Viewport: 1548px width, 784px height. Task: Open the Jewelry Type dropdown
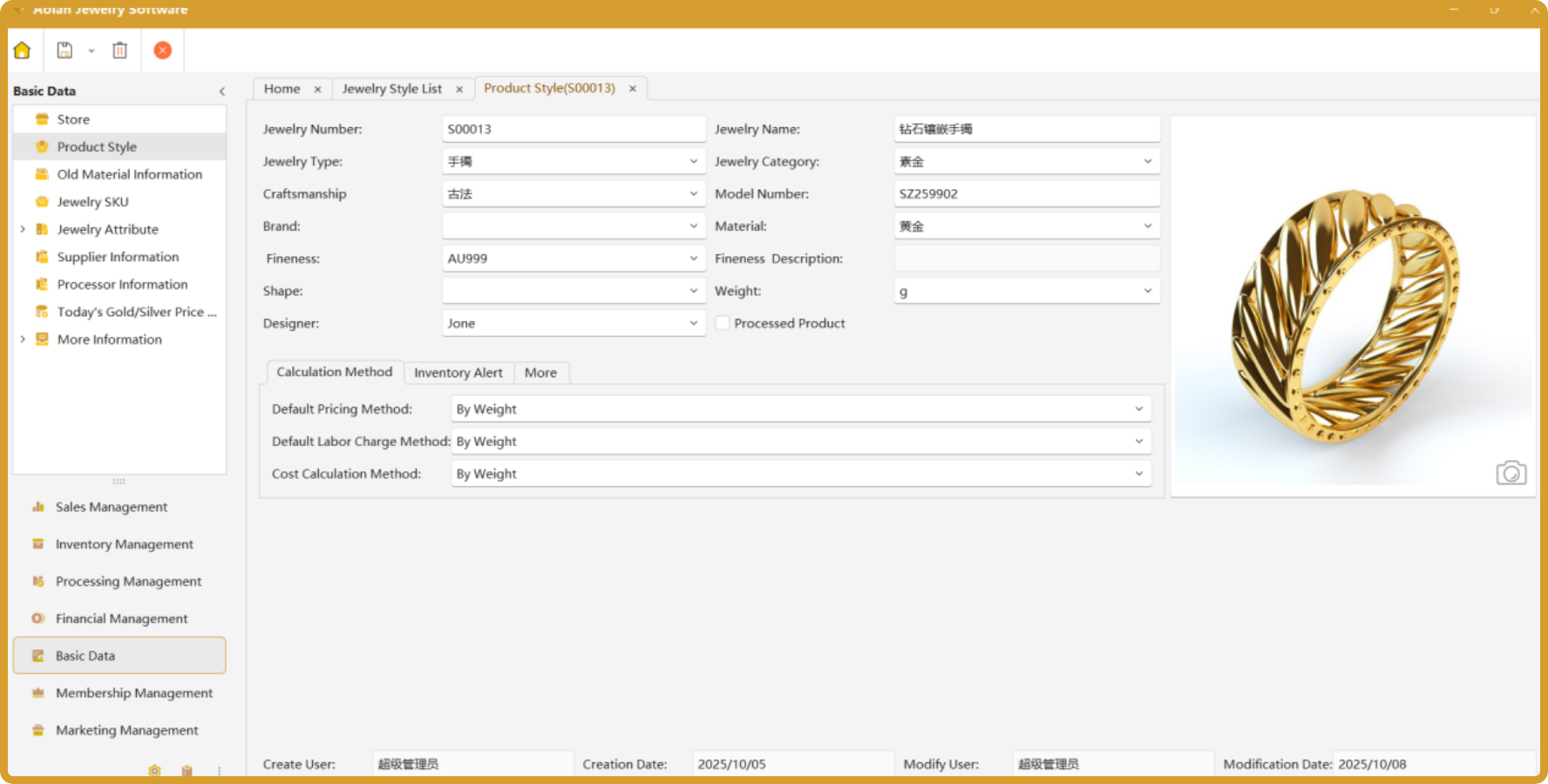(x=693, y=162)
